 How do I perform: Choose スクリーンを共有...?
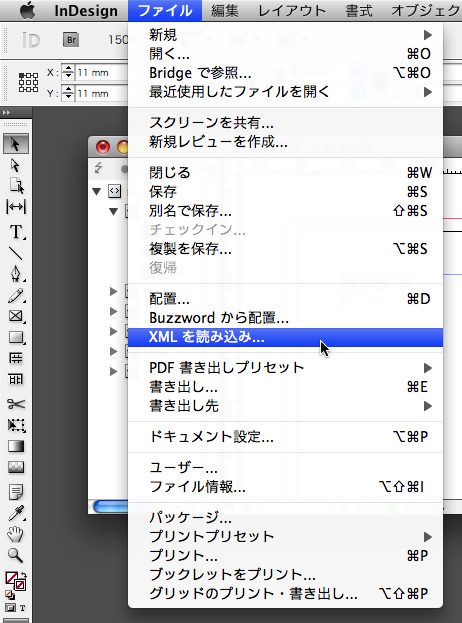point(286,123)
